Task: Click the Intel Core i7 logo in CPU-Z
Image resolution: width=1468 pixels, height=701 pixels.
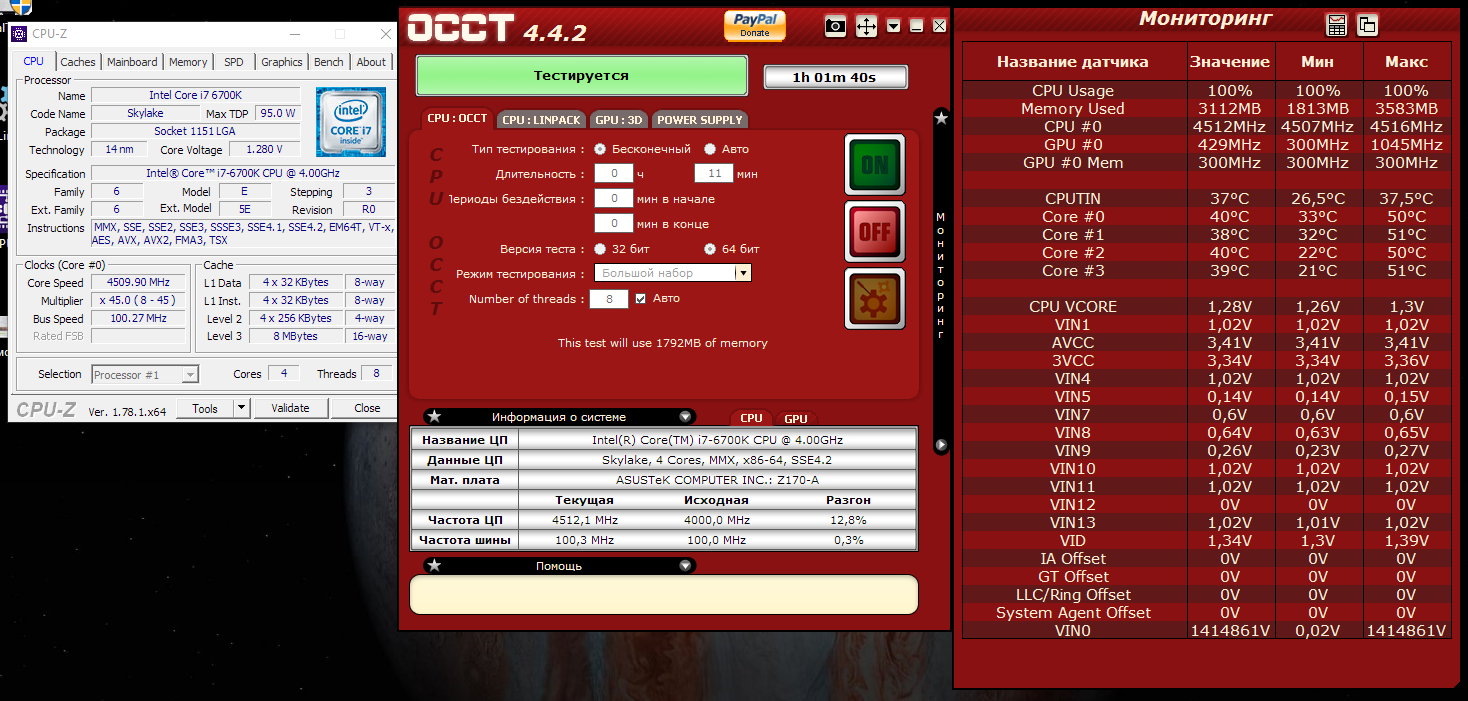Action: coord(350,121)
